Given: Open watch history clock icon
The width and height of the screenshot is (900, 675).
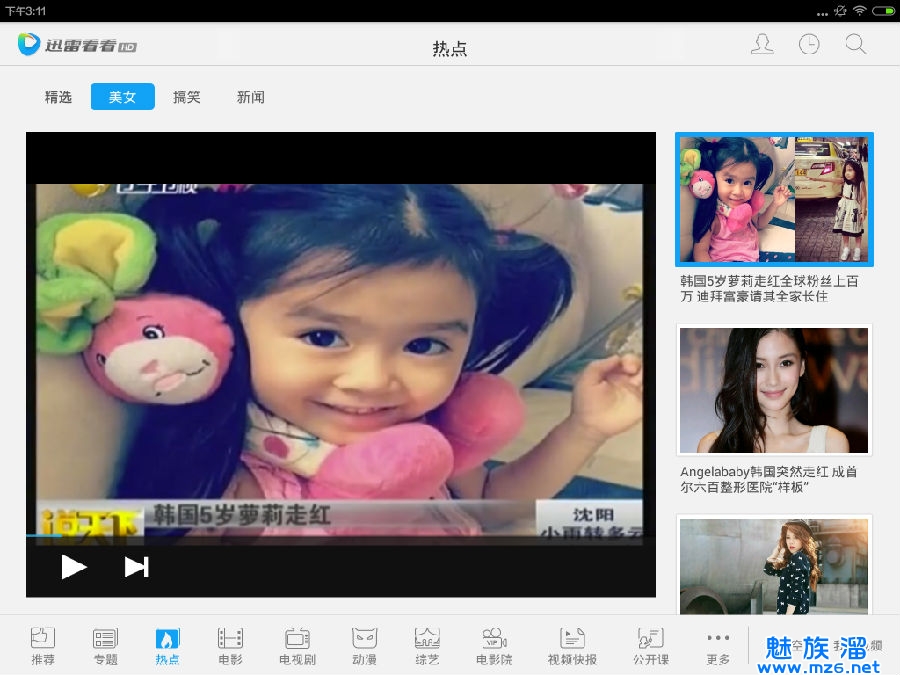Looking at the screenshot, I should [x=809, y=45].
